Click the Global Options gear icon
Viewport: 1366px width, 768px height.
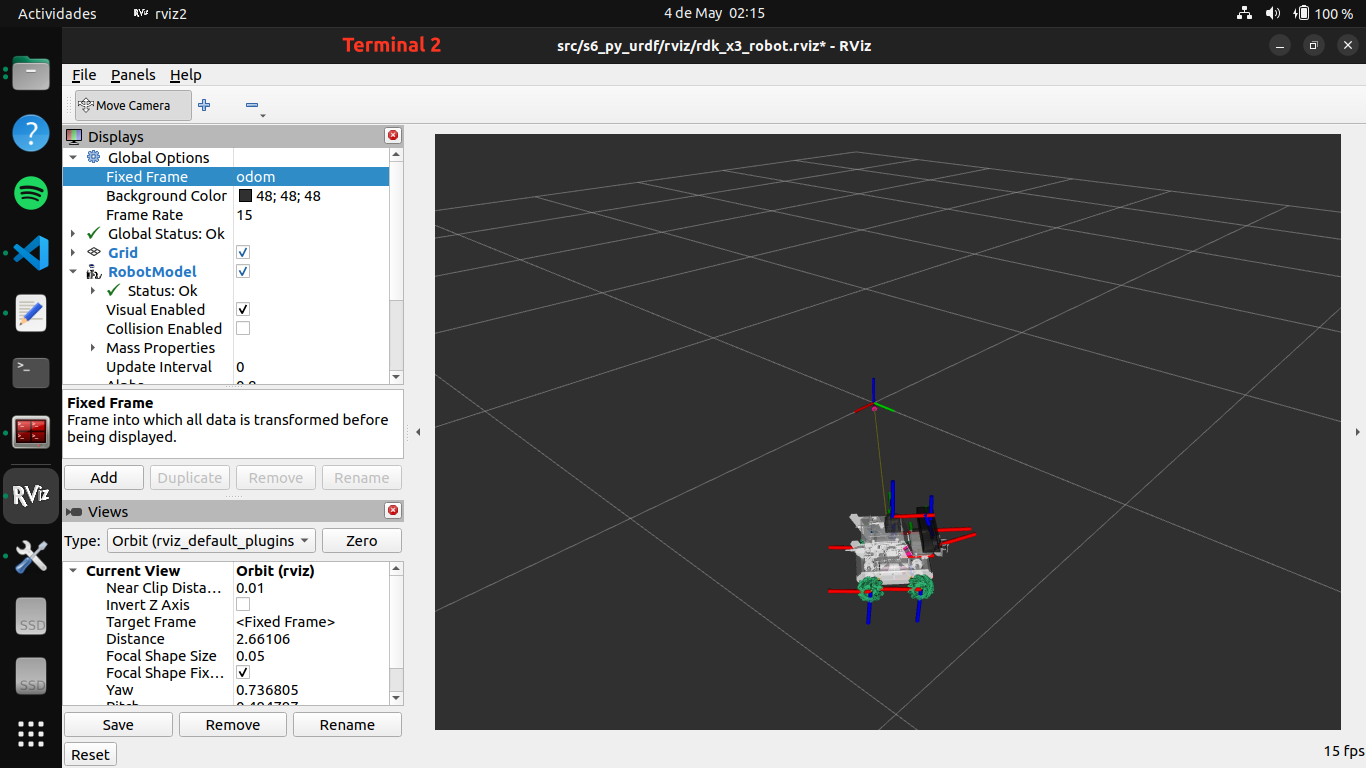94,157
